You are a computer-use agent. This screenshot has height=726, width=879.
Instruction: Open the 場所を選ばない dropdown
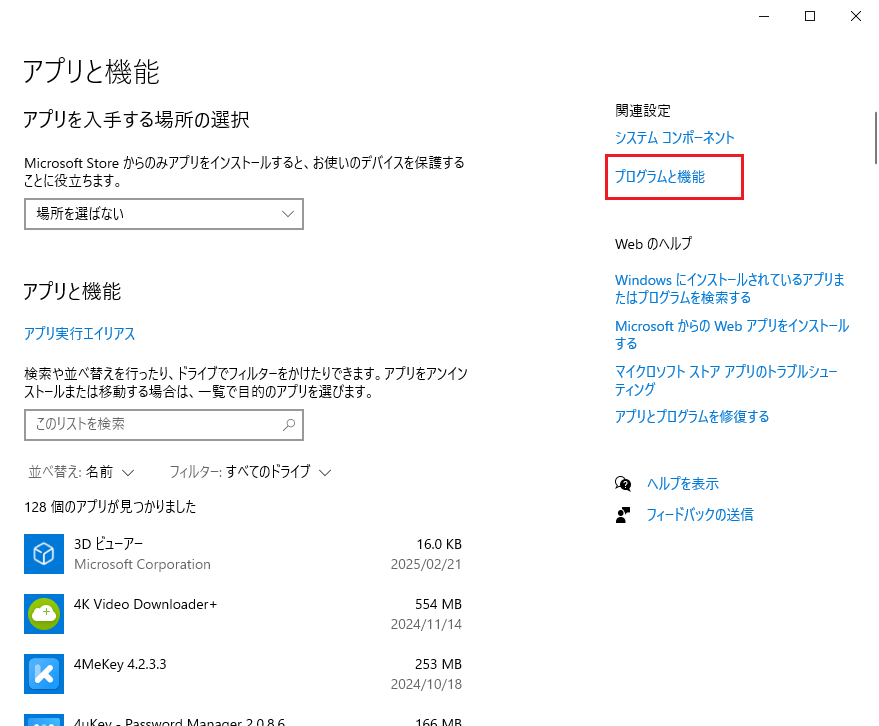[164, 214]
